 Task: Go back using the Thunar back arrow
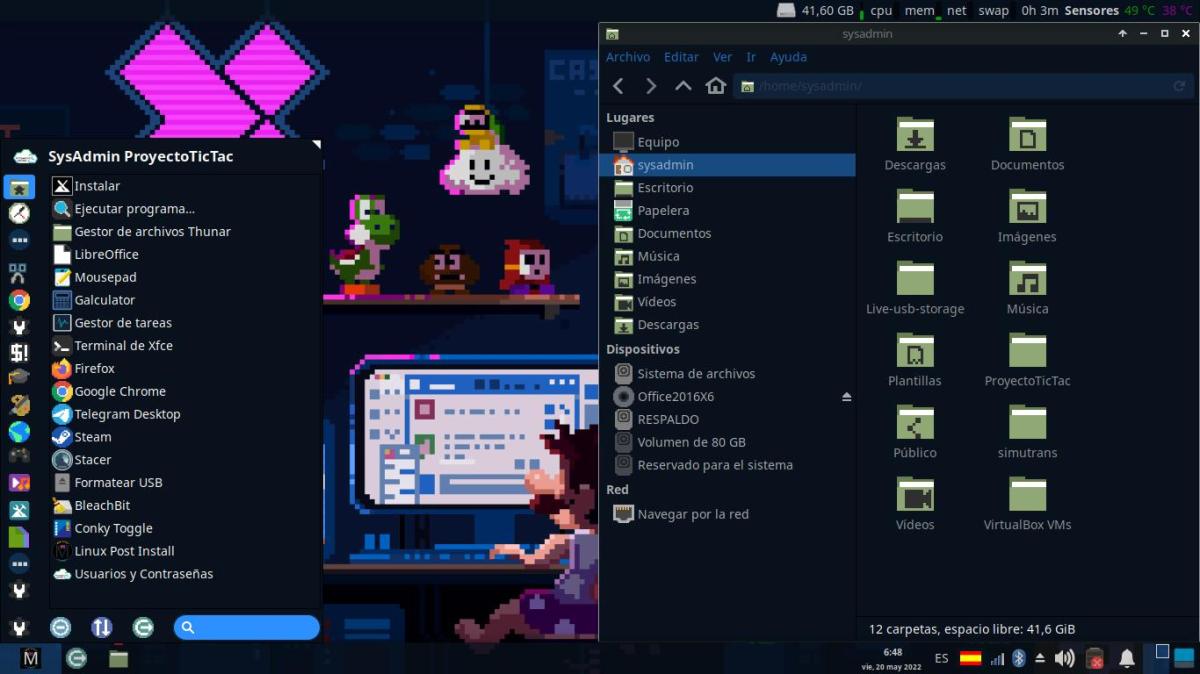(618, 86)
